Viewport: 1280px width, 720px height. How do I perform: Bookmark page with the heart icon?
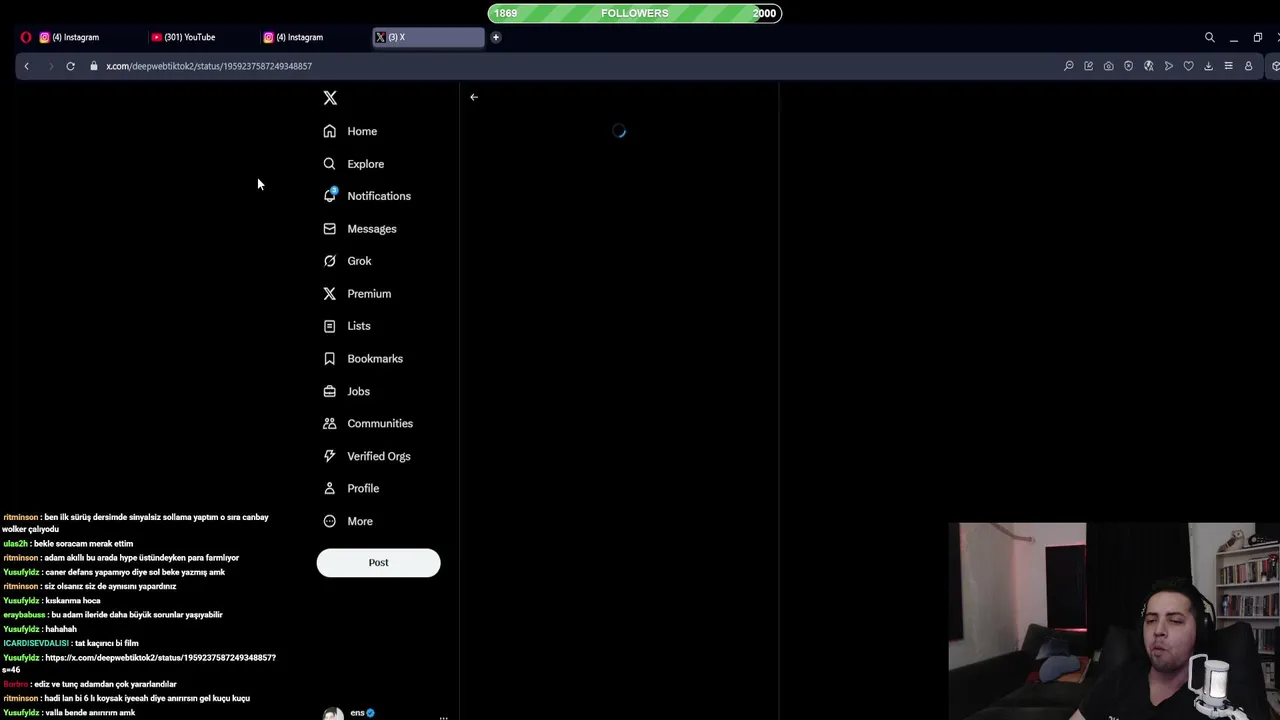click(x=1188, y=66)
